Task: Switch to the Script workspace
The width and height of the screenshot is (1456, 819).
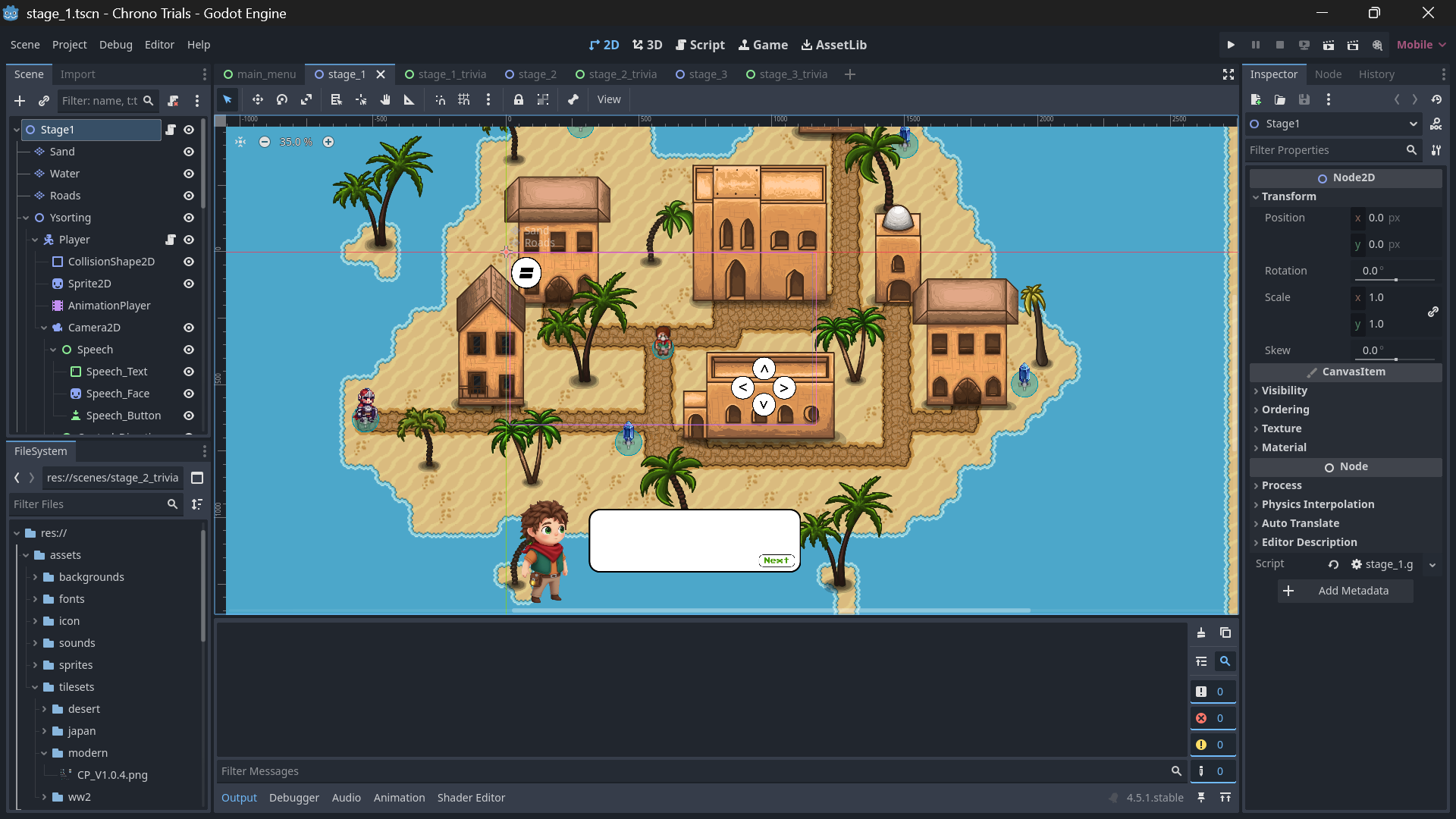Action: (x=700, y=45)
